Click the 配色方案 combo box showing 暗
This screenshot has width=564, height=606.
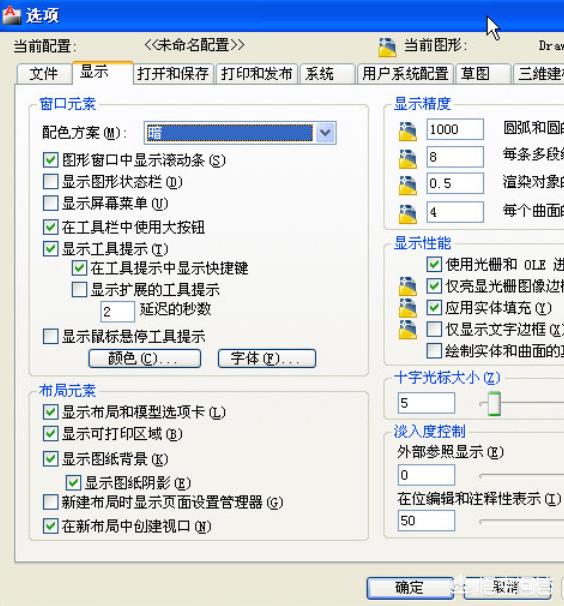pos(240,133)
